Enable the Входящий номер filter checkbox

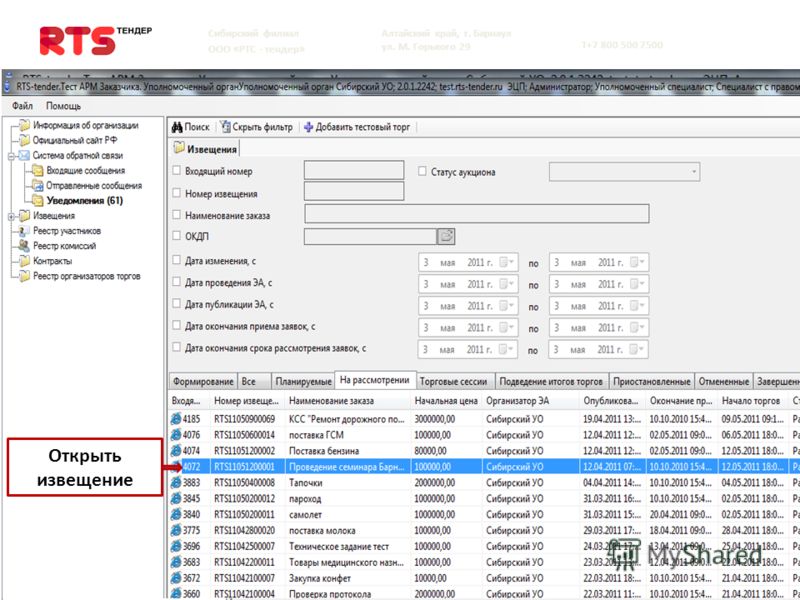click(177, 170)
